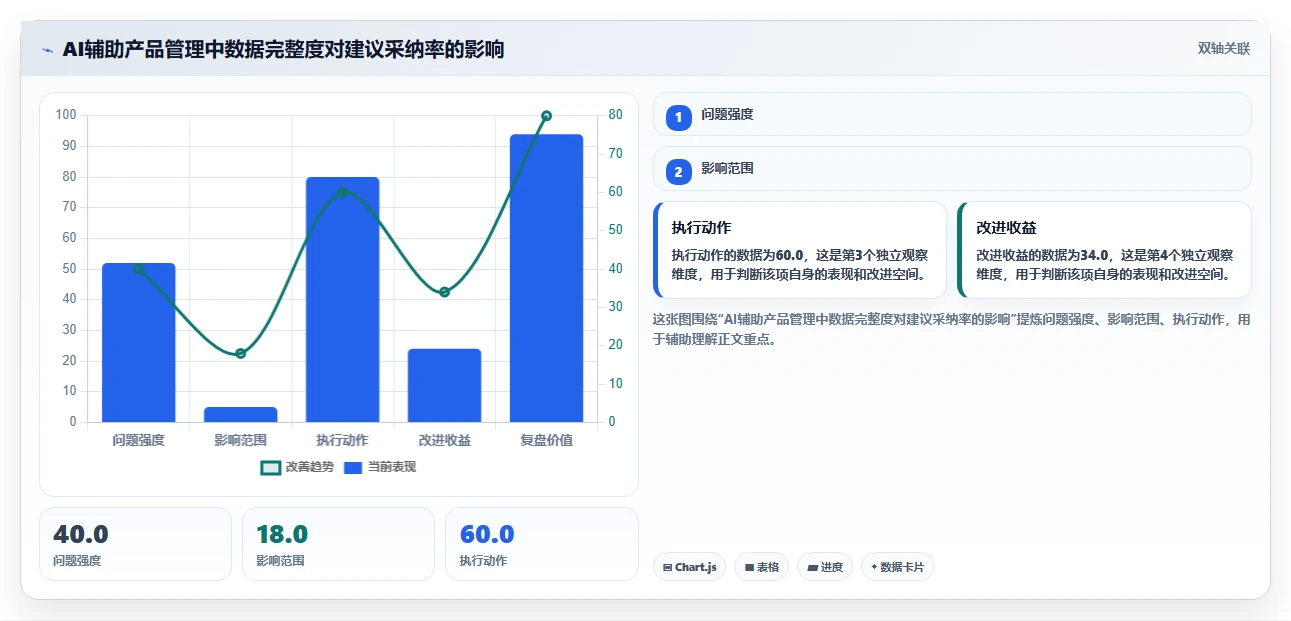Toggle the 改善趋势 legend entry
Viewport: 1291px width, 621px height.
298,467
